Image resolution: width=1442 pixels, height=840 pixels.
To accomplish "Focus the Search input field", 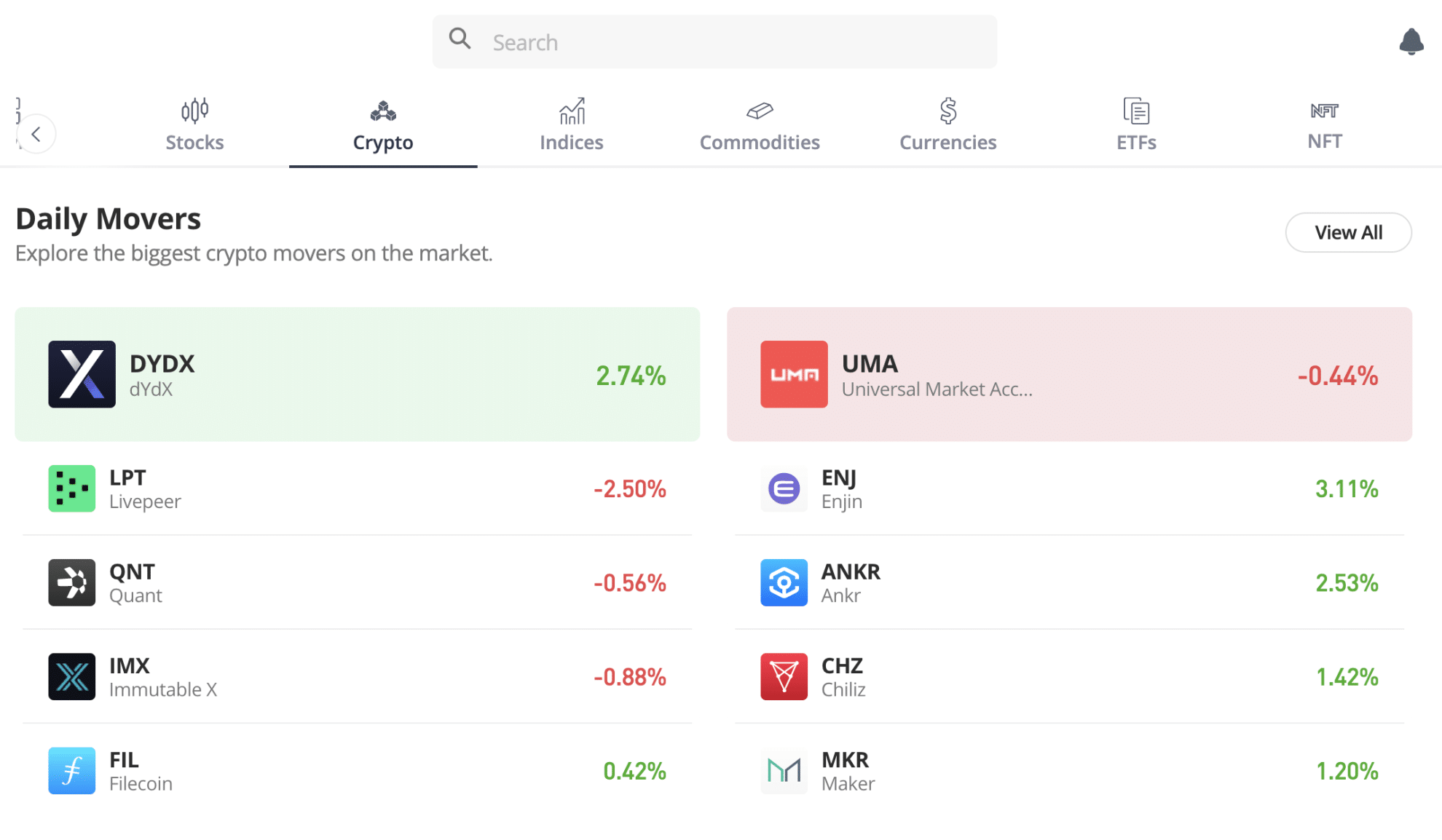I will coord(714,41).
